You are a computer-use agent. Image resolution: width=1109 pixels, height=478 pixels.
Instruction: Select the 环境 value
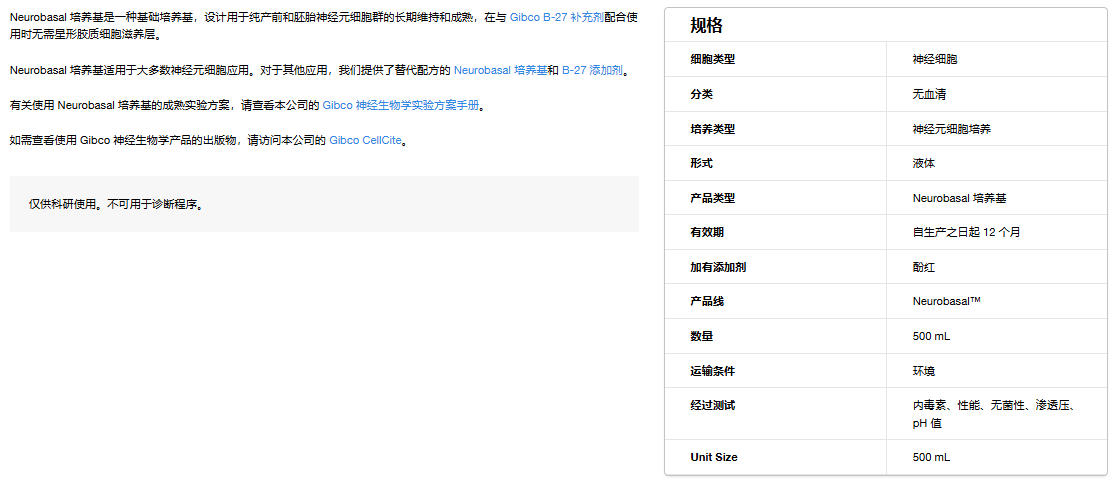tap(924, 371)
